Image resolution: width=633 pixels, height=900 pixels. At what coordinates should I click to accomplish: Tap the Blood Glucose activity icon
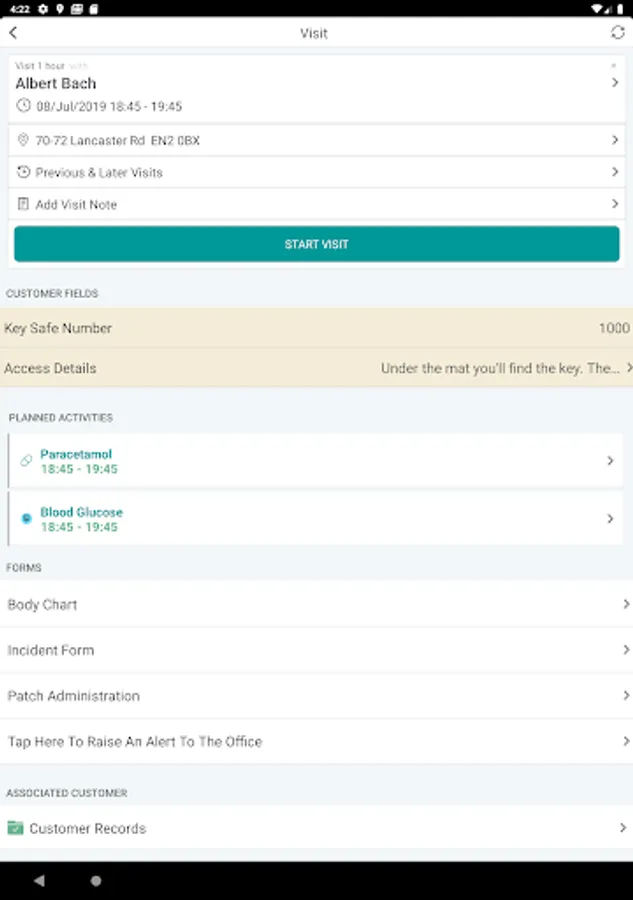[x=27, y=519]
